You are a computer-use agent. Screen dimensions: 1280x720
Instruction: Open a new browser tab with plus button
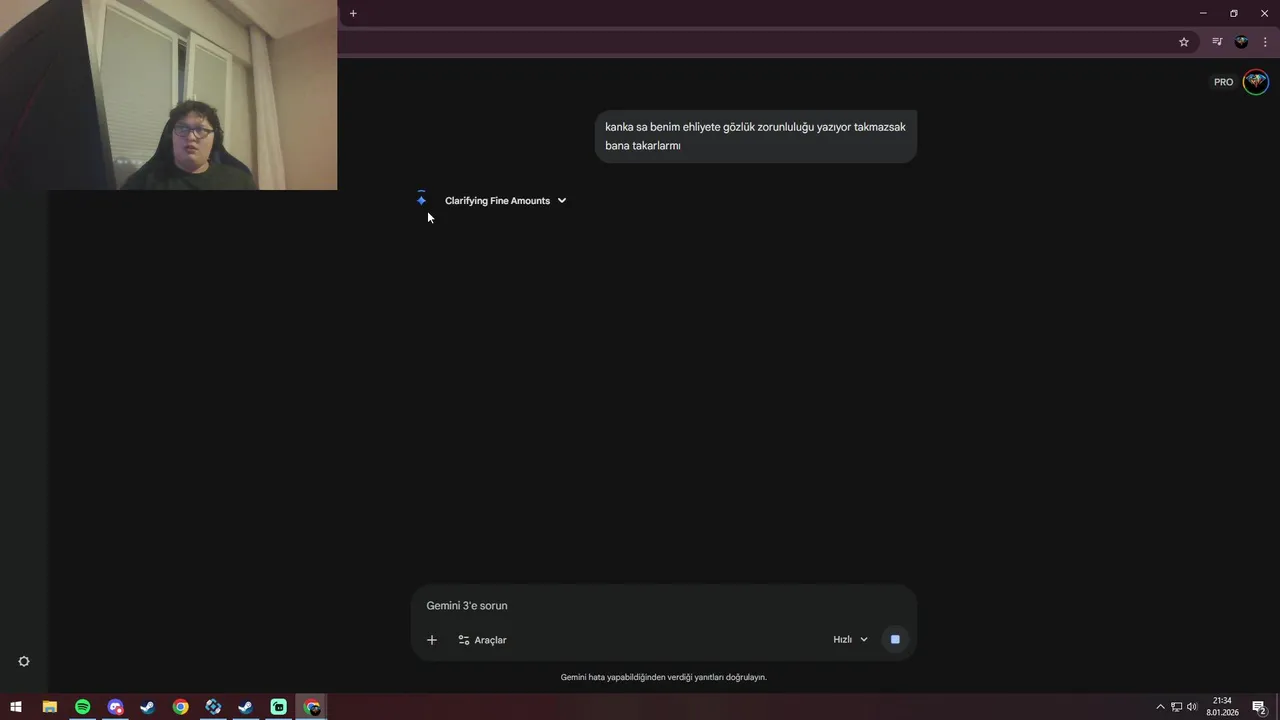pos(353,13)
